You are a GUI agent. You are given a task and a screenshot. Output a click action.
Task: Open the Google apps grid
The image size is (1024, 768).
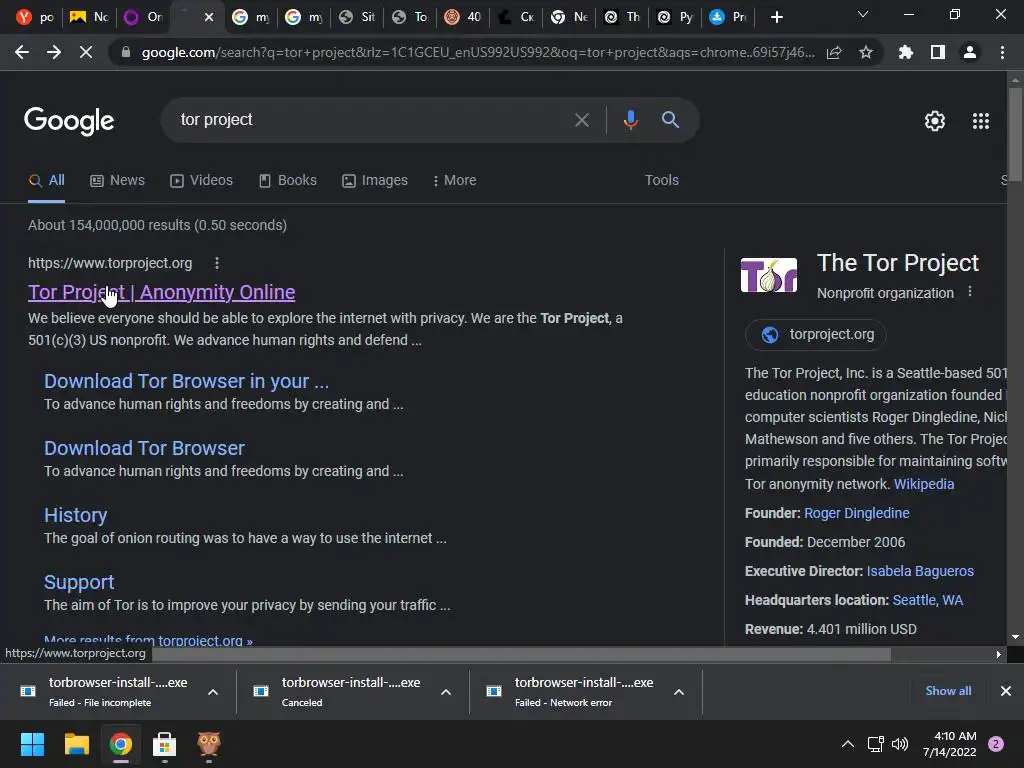click(981, 121)
